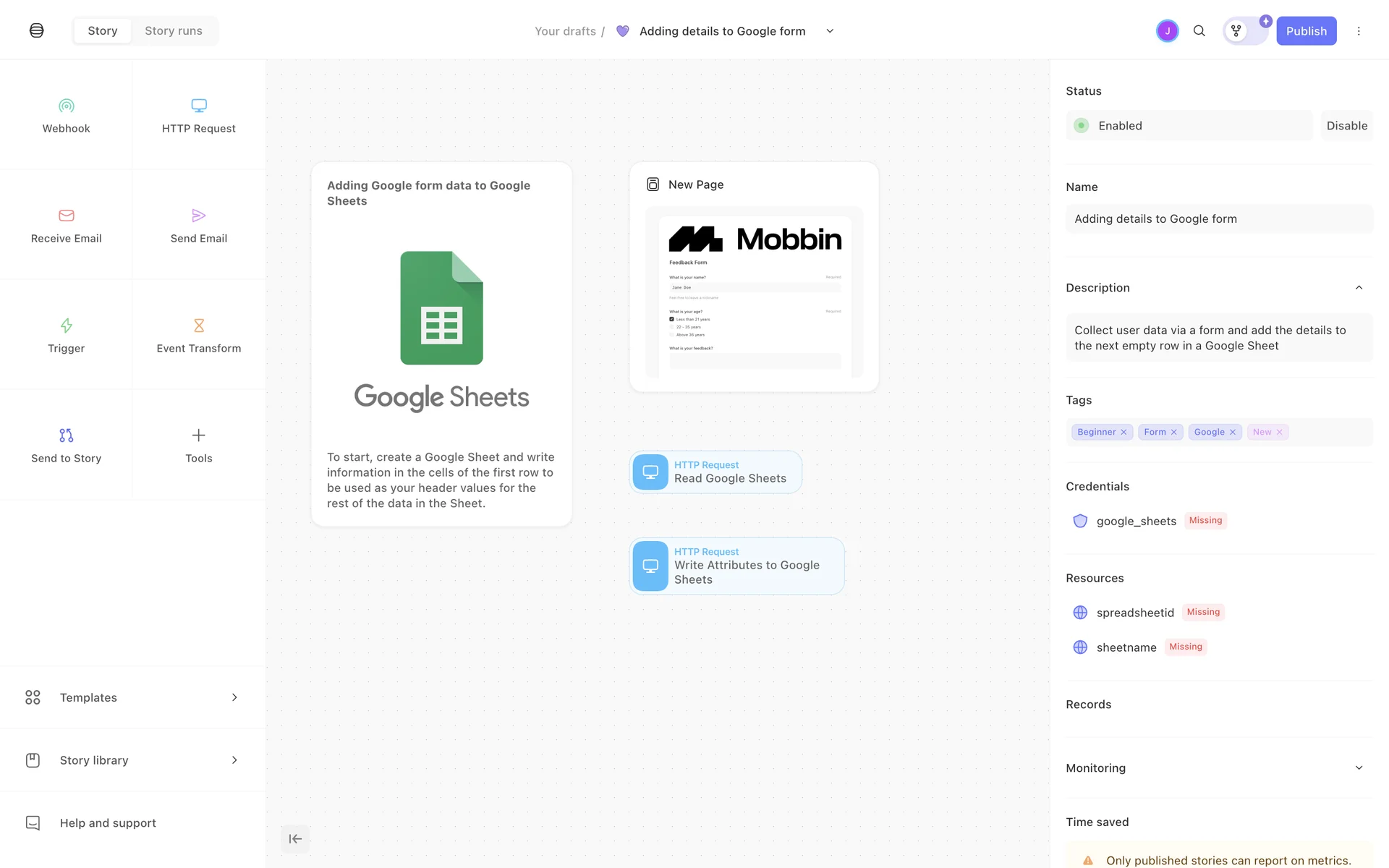
Task: Collapse the left sidebar panel arrow
Action: tap(295, 839)
